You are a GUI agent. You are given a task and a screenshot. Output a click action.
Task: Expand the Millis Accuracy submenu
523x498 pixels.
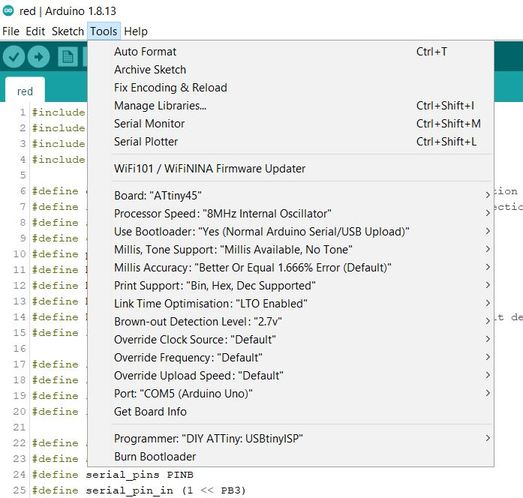point(291,268)
